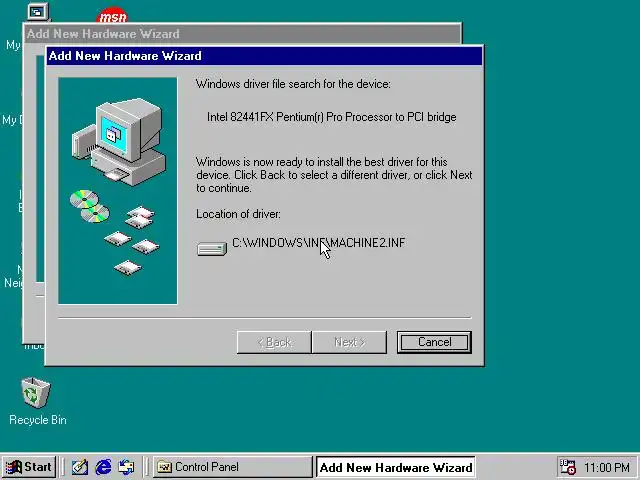Select Add New Hardware Wizard taskbar button
640x480 pixels.
[x=396, y=467]
